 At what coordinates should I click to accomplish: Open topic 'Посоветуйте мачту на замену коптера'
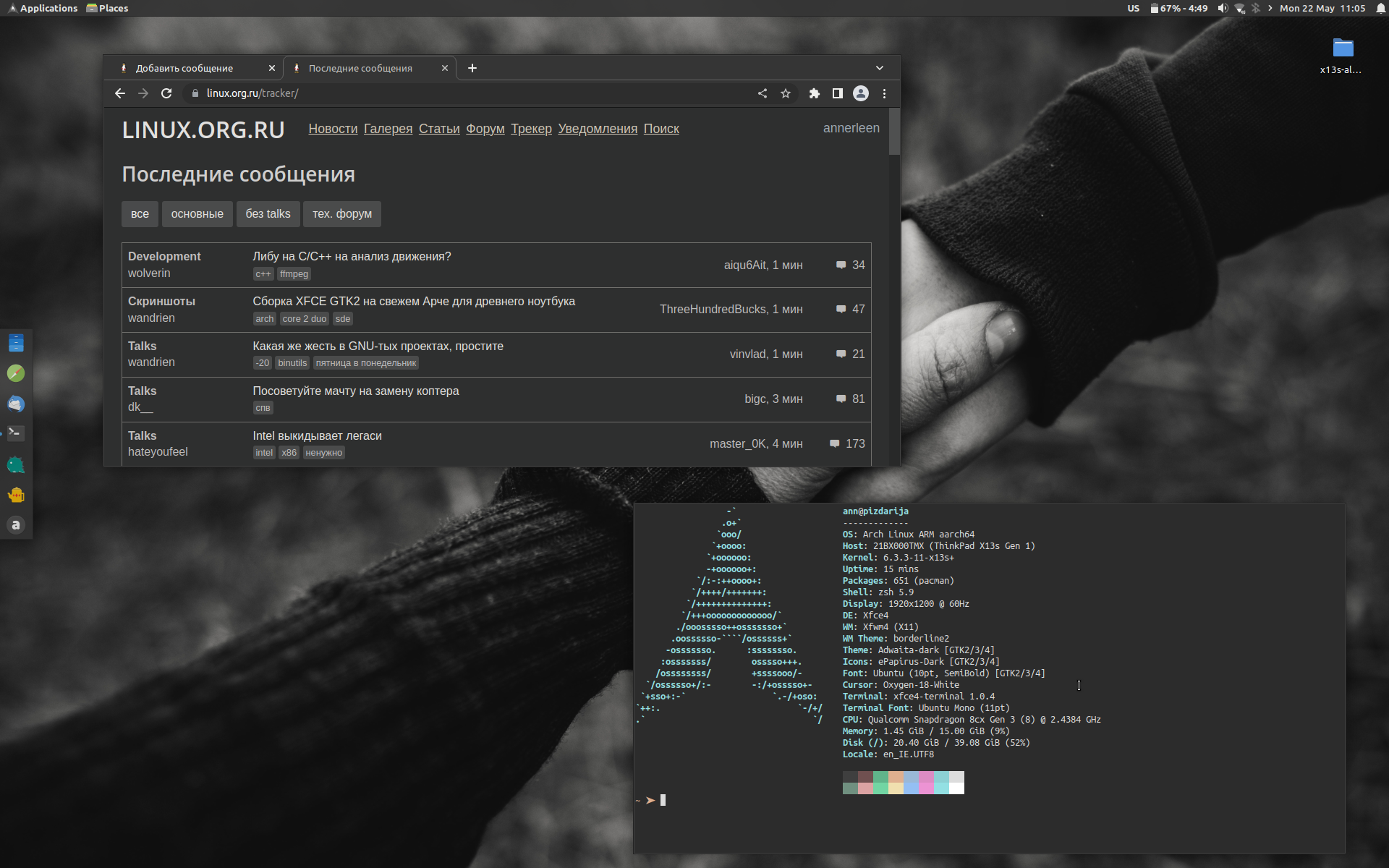click(x=356, y=391)
